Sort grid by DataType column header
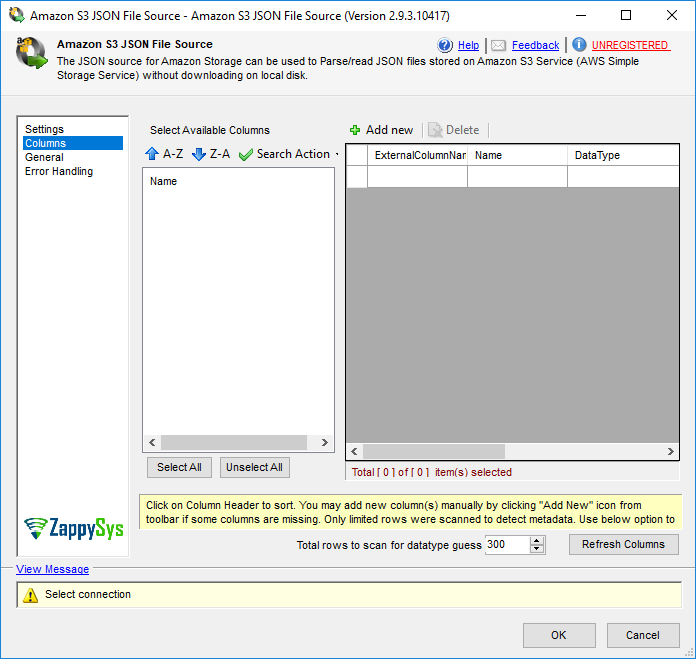 pyautogui.click(x=623, y=155)
